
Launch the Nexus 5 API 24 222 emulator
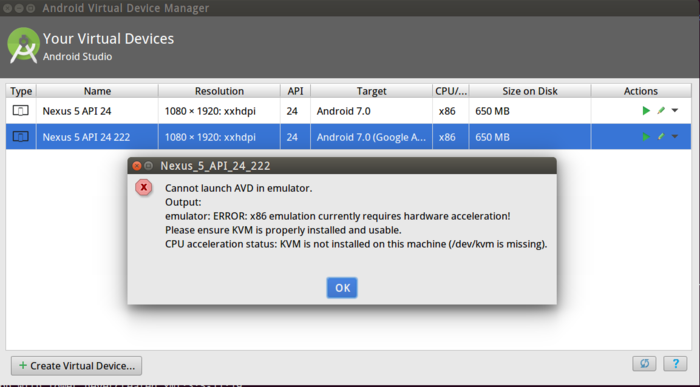coord(646,137)
